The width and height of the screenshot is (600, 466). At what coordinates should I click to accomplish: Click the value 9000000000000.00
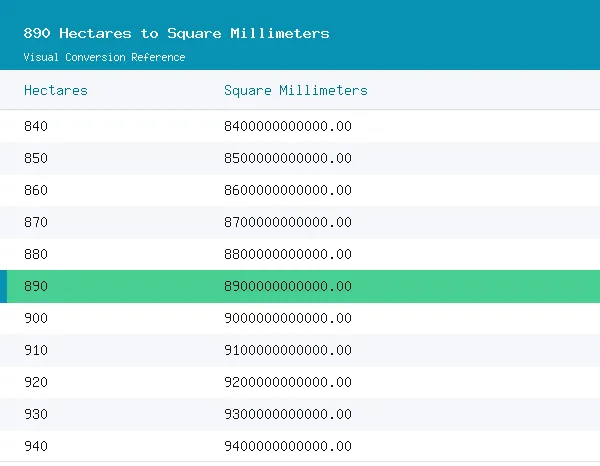288,318
